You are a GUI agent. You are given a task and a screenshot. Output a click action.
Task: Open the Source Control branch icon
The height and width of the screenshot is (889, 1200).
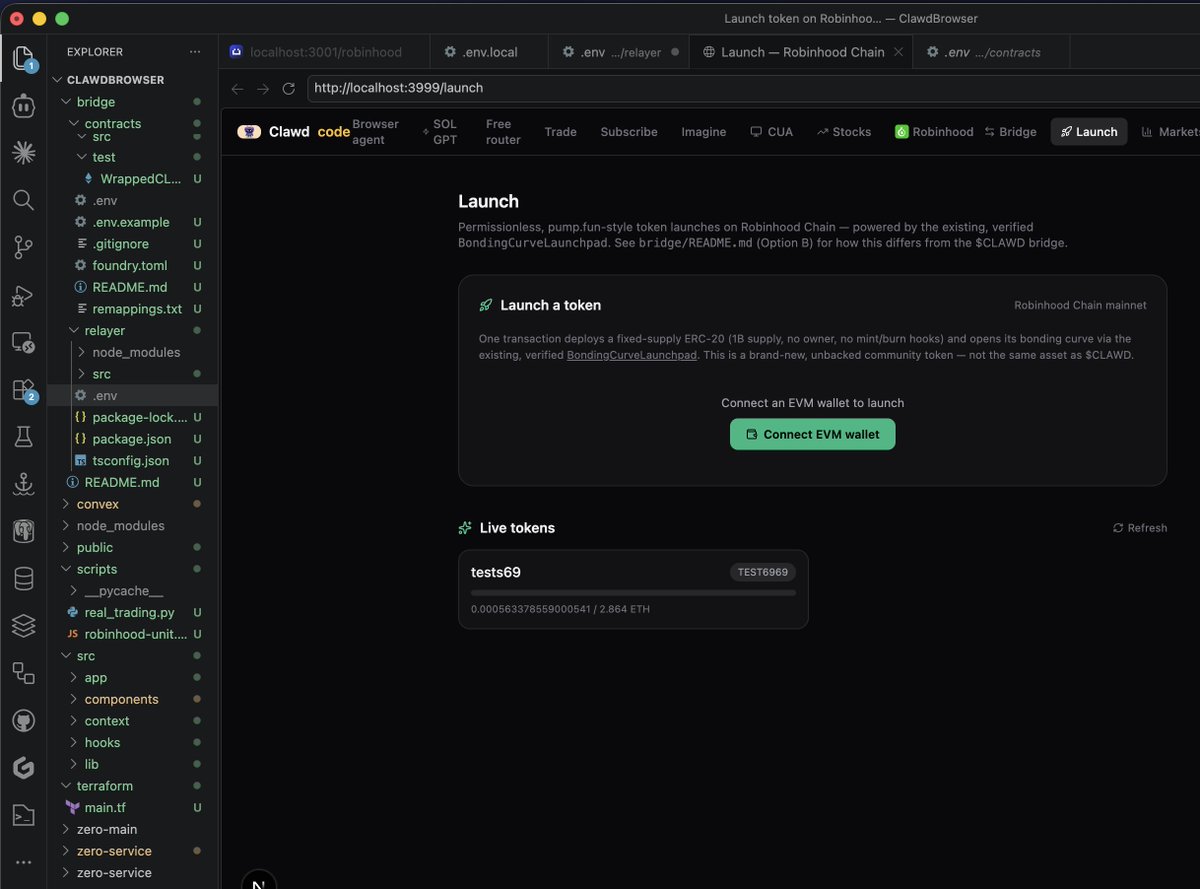pyautogui.click(x=23, y=247)
